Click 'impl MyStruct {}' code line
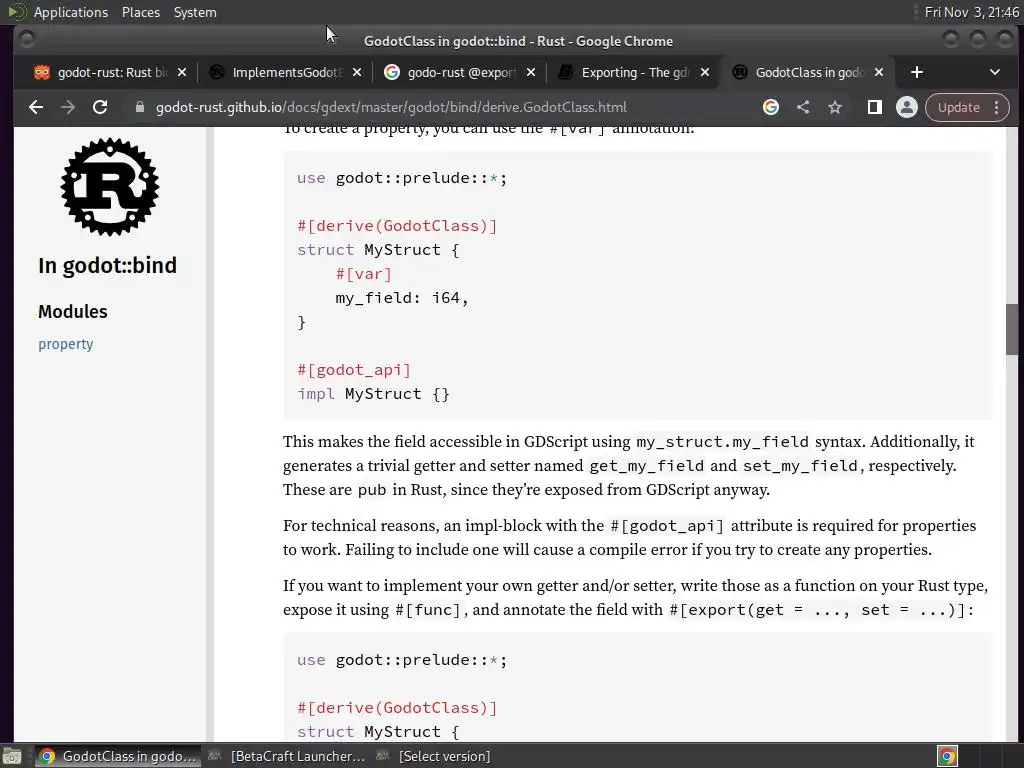 (374, 394)
